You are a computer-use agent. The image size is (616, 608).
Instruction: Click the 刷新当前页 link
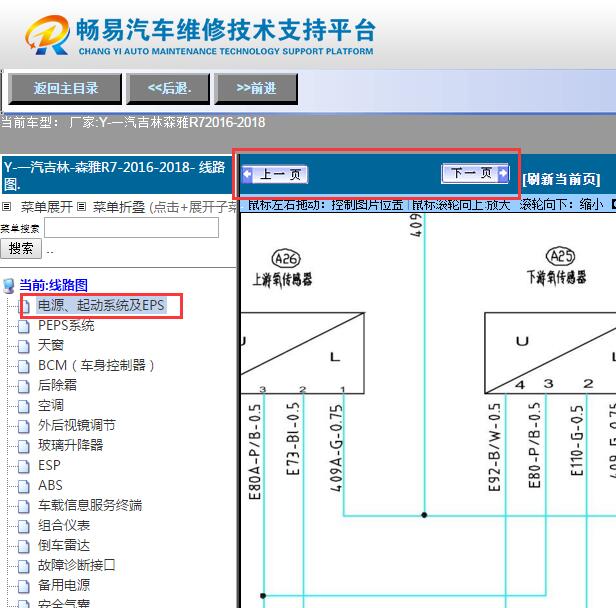(x=561, y=179)
